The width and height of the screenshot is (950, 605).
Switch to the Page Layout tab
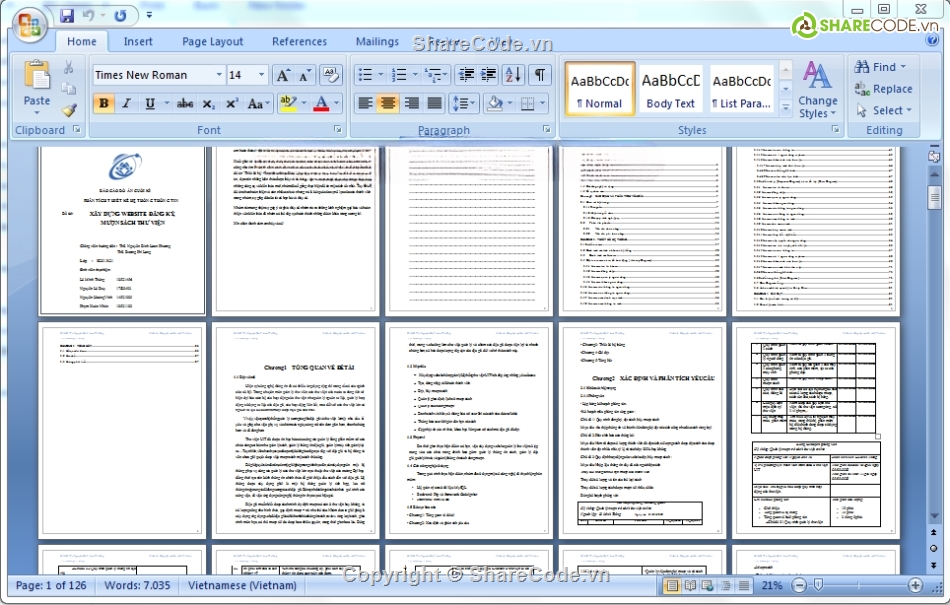click(x=213, y=41)
